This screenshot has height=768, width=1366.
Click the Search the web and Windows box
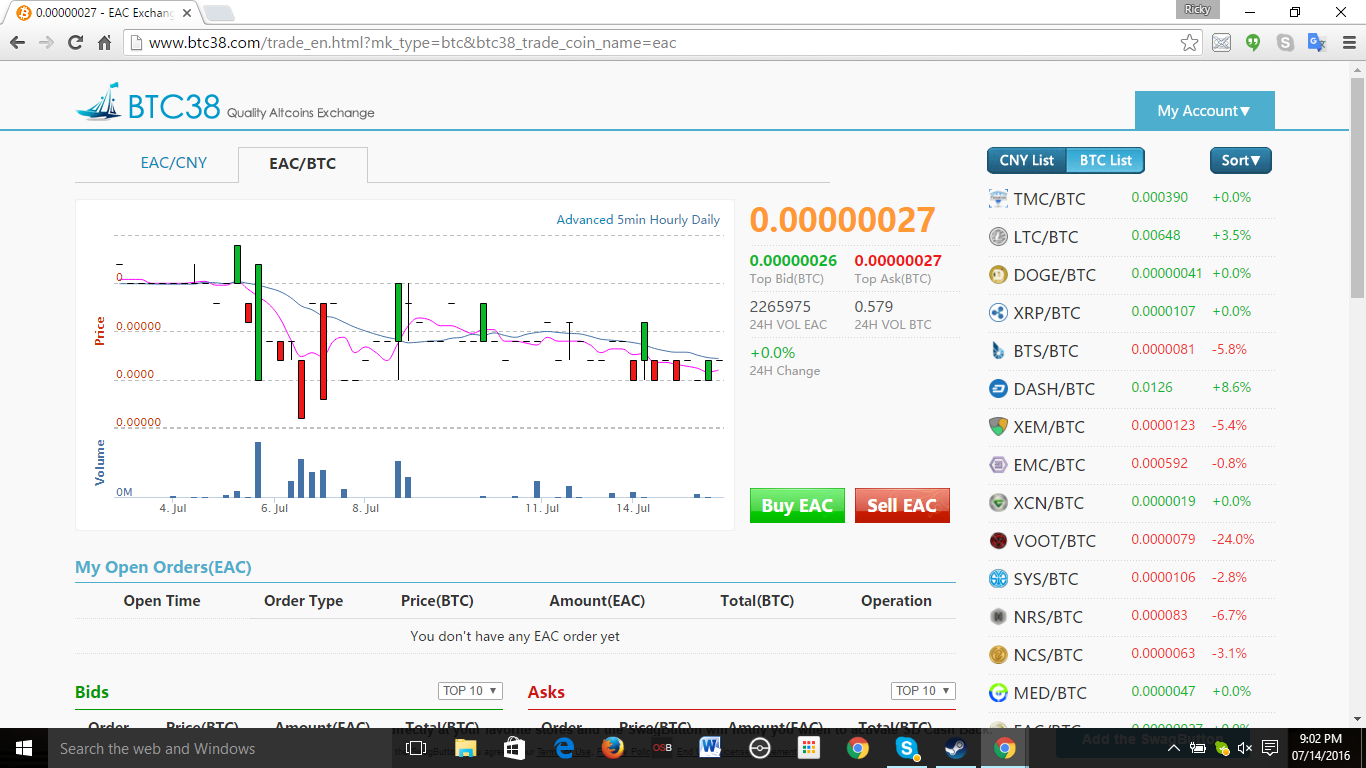220,748
